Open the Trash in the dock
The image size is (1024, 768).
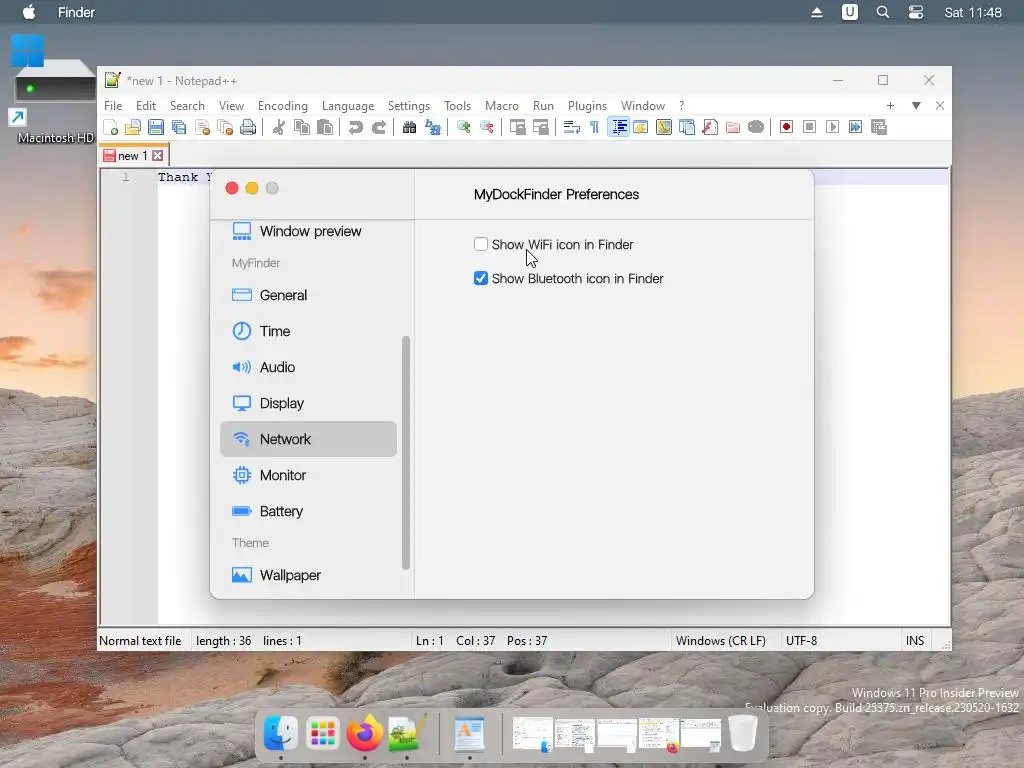point(743,733)
